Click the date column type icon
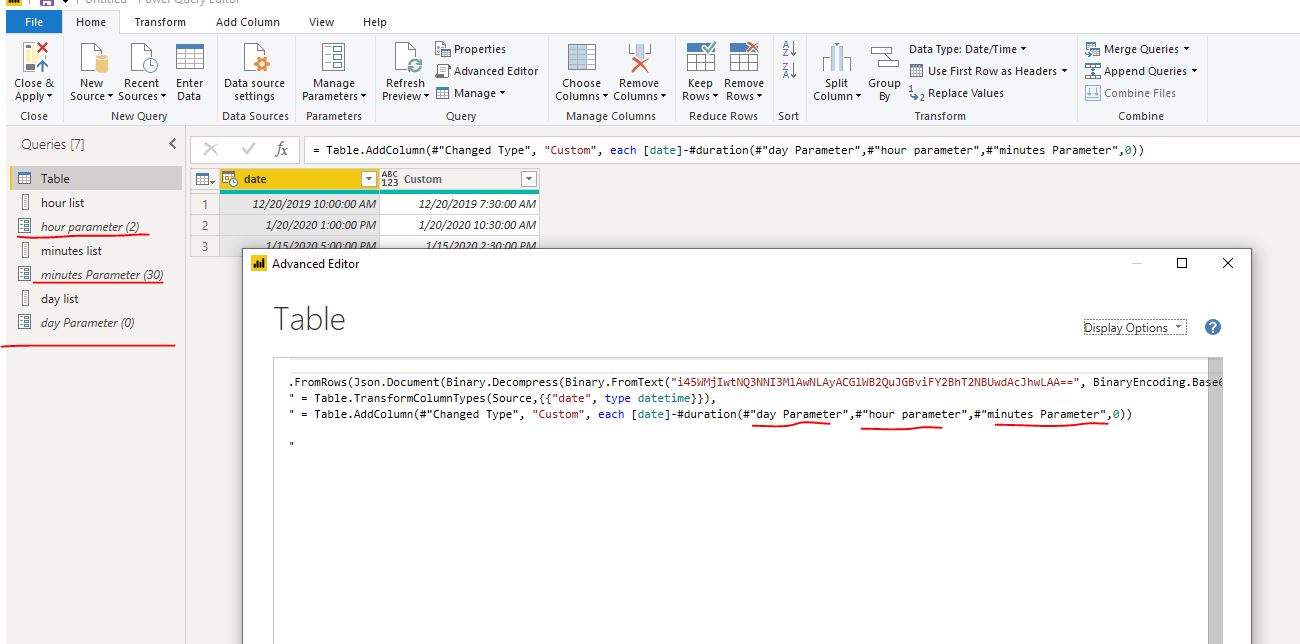The height and width of the screenshot is (644, 1300). pos(230,179)
